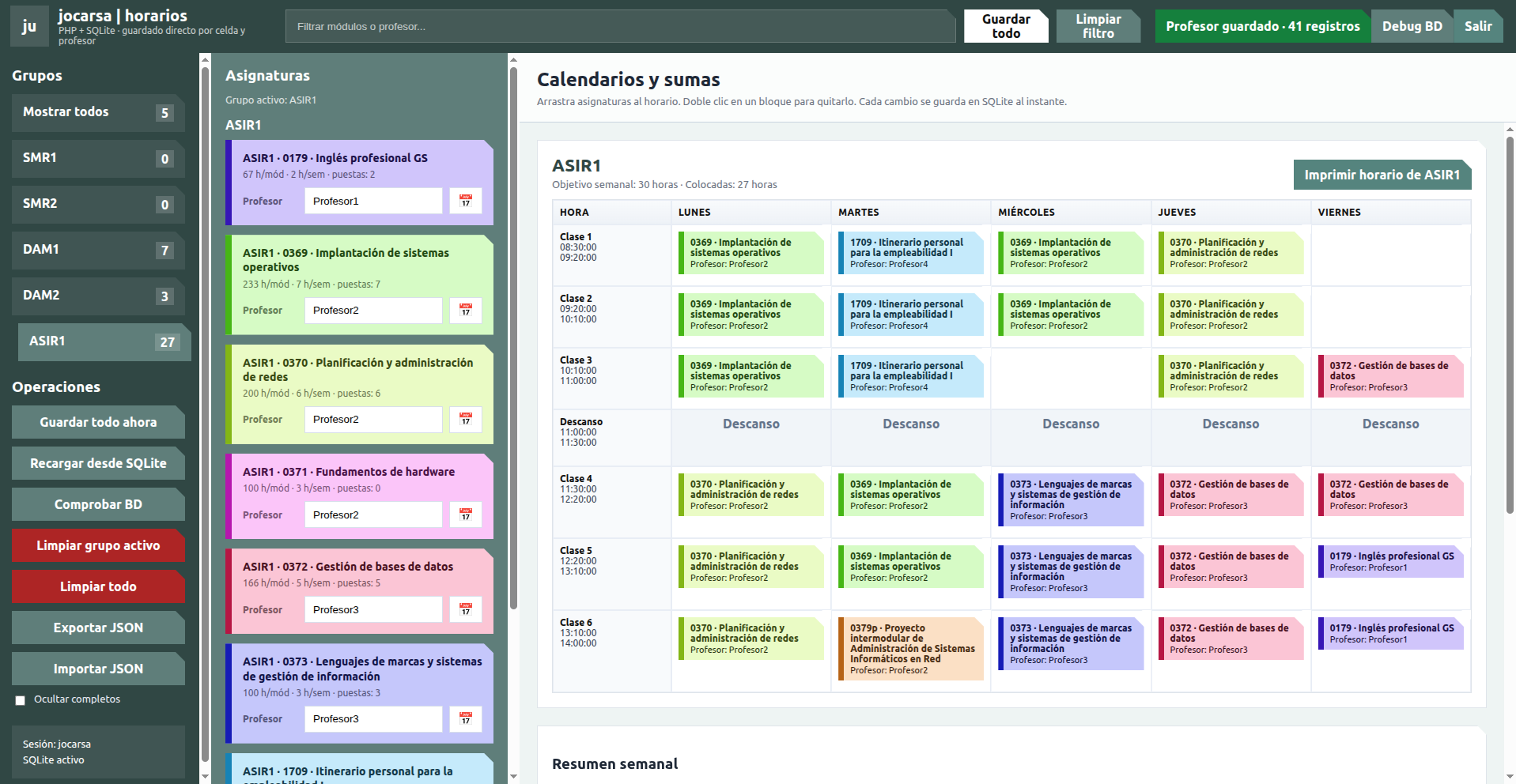
Task: Click the 'Objetivo semanal: 30 horas' text
Action: click(x=614, y=185)
